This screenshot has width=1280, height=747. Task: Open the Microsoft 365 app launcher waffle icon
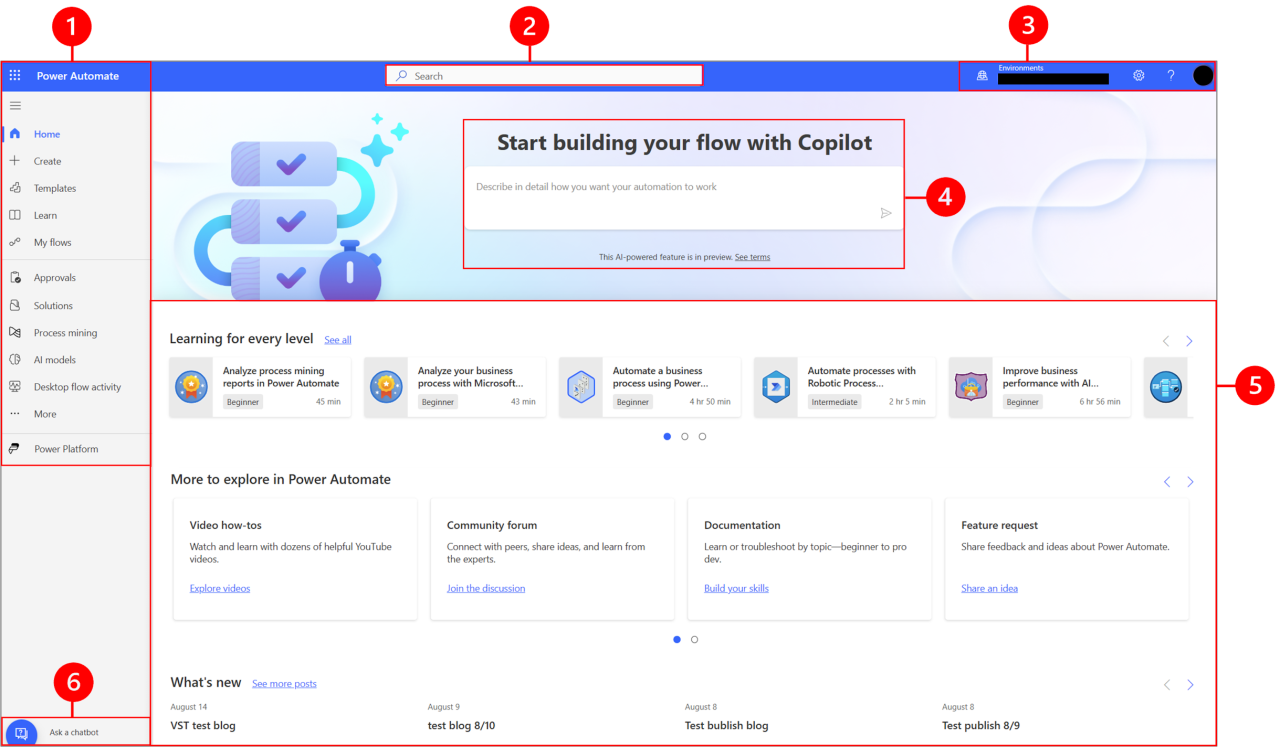[14, 75]
